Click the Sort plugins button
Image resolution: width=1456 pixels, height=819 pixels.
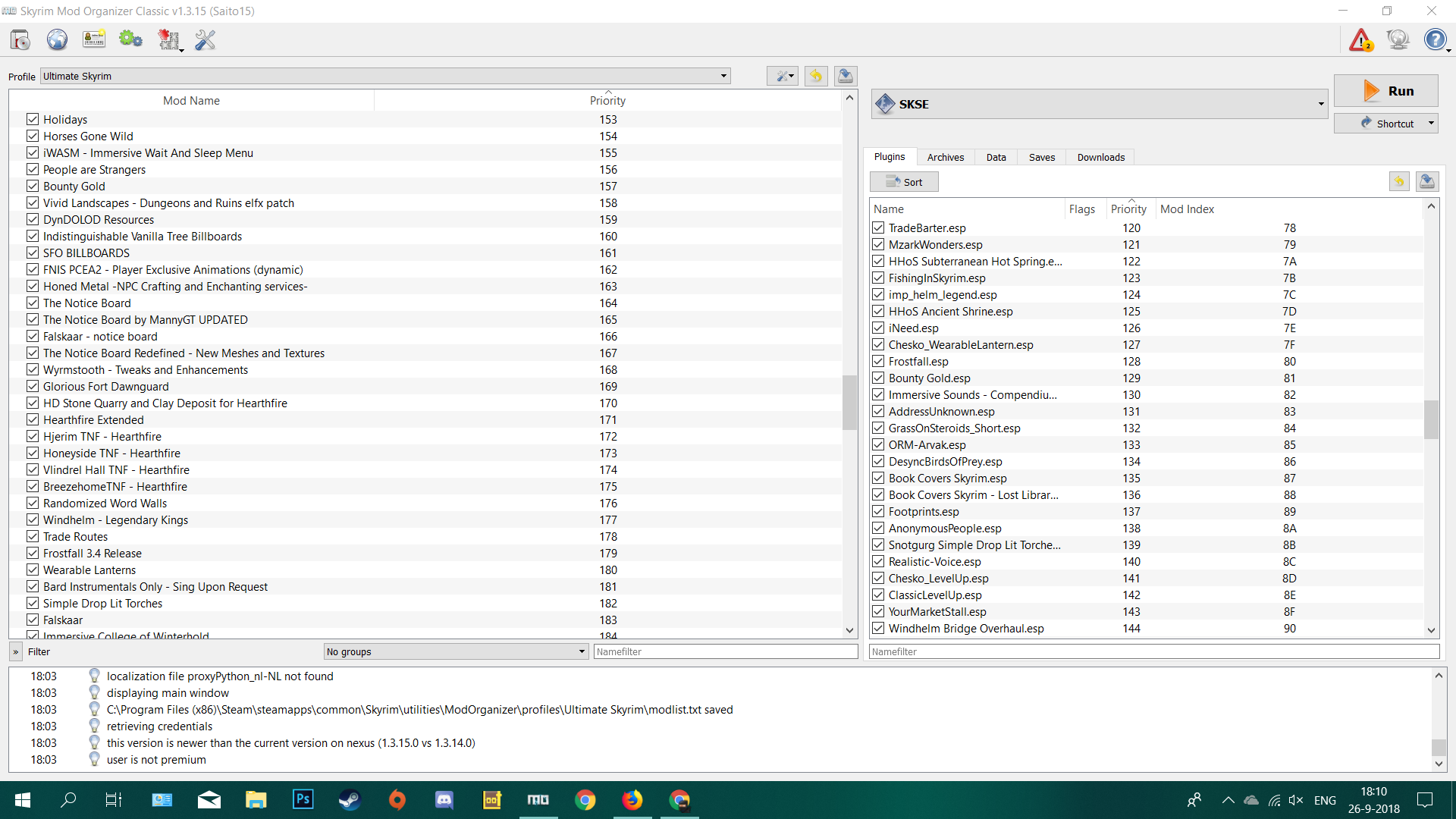tap(904, 182)
